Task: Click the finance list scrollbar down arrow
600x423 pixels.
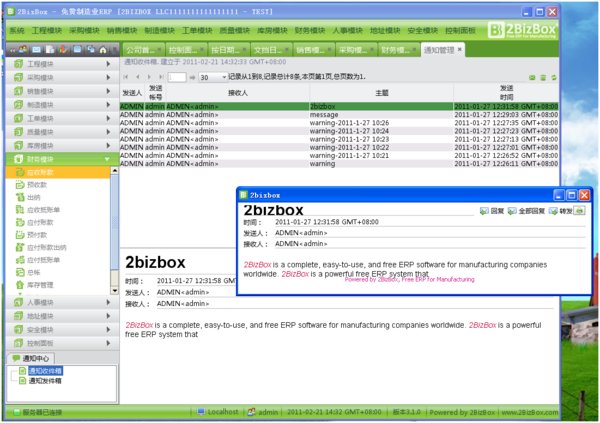Action: pyautogui.click(x=114, y=291)
